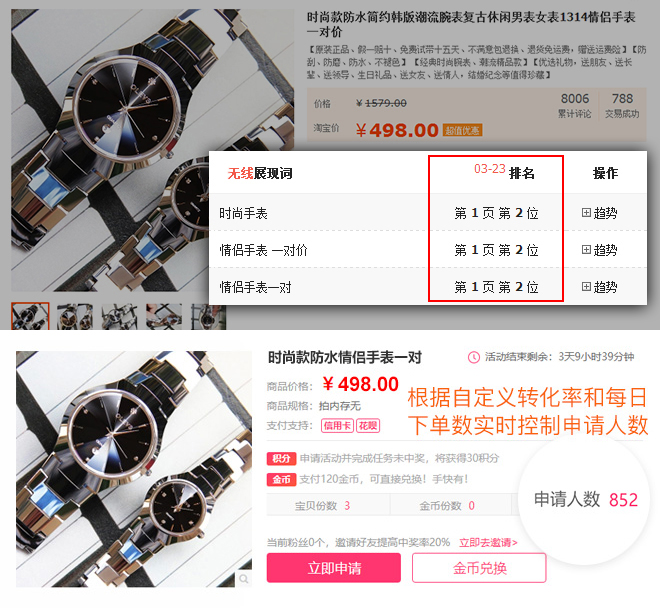Expand trend for 情侣手表 一对价 row
Viewport: 660px width, 608px height.
click(599, 250)
